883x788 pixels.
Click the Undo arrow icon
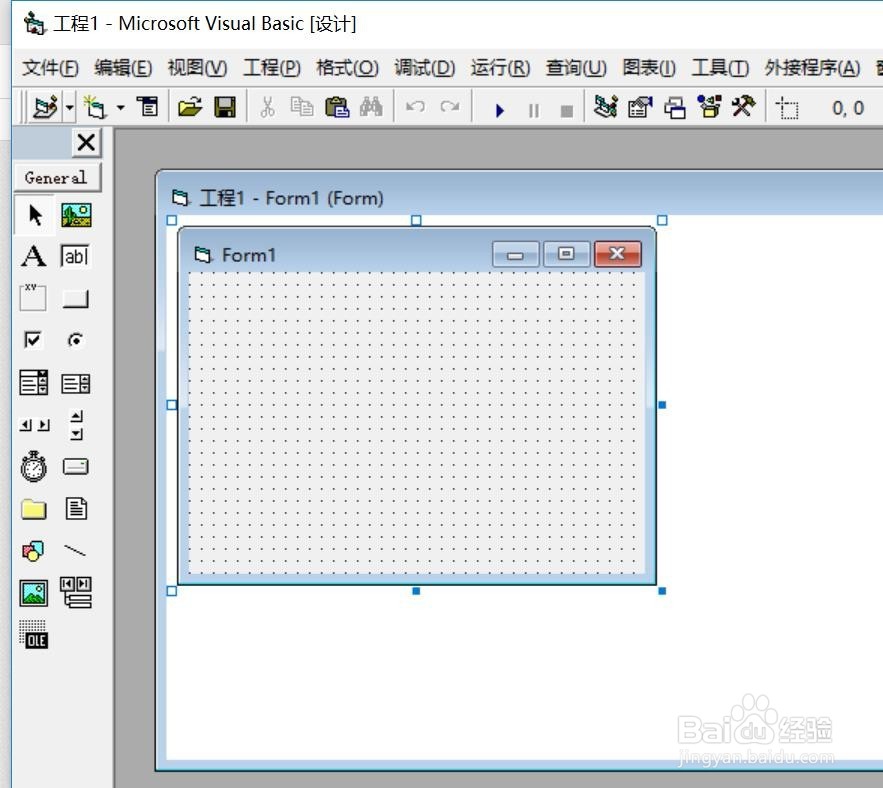tap(415, 106)
